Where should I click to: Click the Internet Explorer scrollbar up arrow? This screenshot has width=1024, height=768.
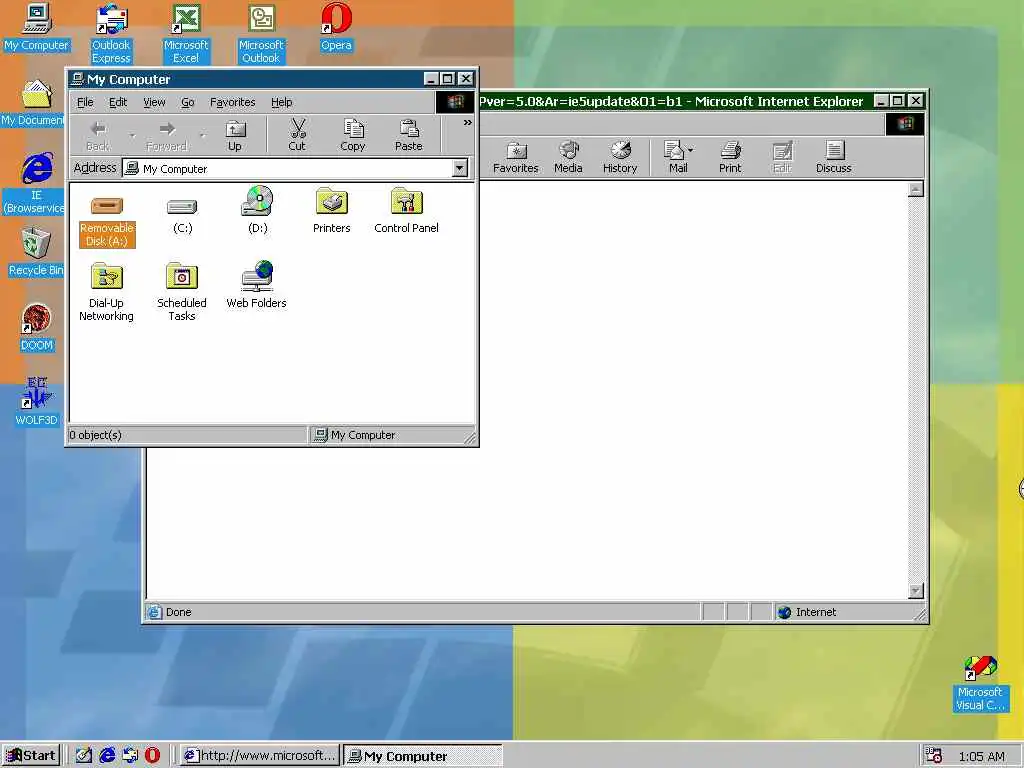tap(916, 189)
